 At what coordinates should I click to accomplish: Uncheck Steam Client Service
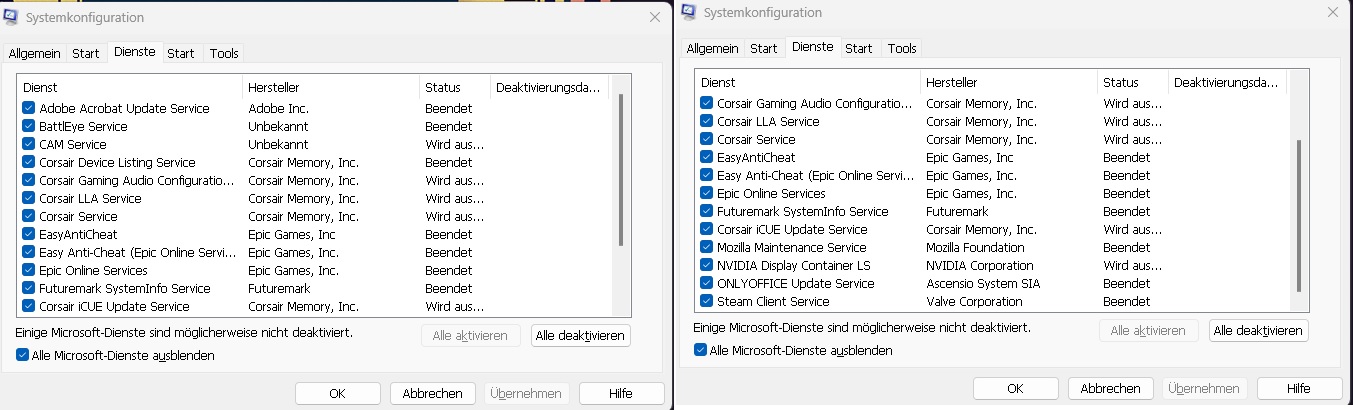tap(707, 301)
